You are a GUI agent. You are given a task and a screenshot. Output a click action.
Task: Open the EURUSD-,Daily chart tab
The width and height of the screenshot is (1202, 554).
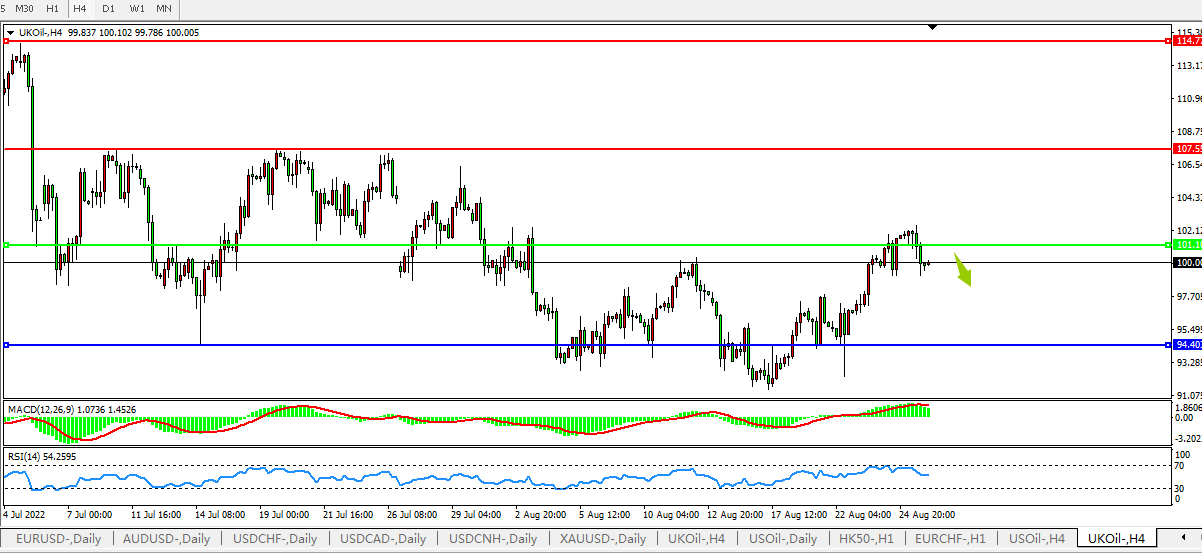point(58,539)
